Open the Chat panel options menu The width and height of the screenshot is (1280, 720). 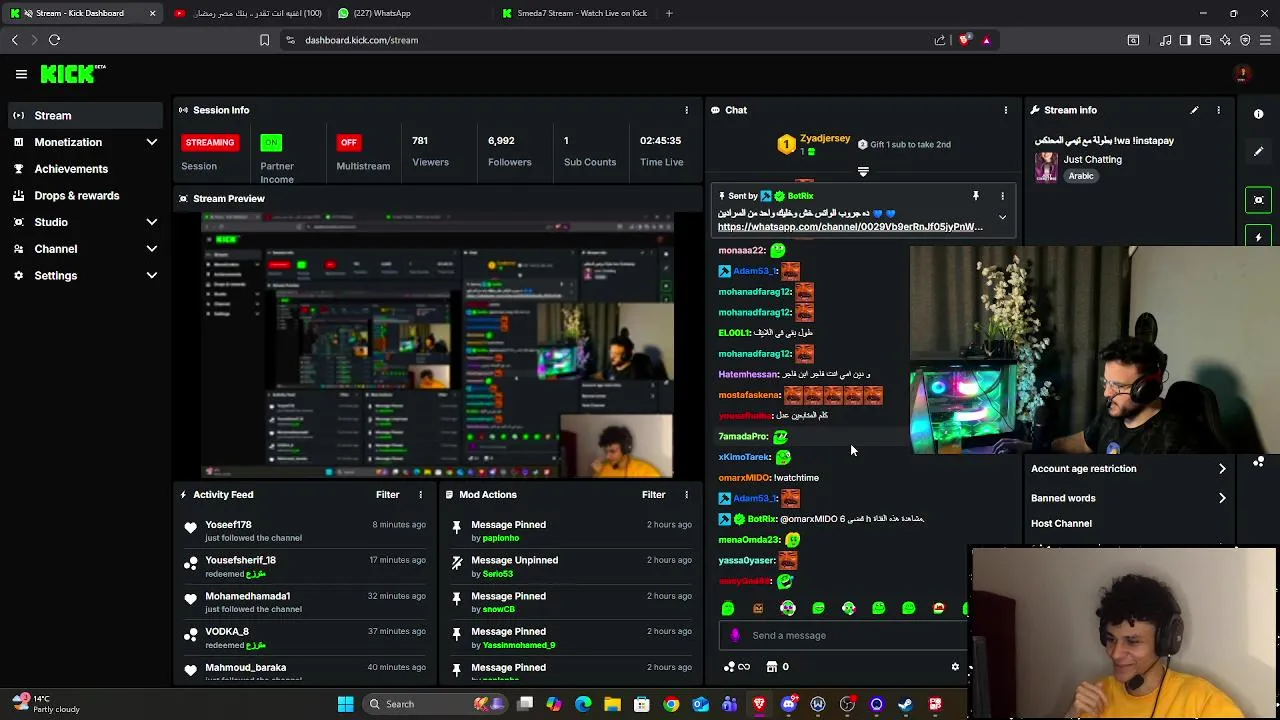pos(1006,110)
